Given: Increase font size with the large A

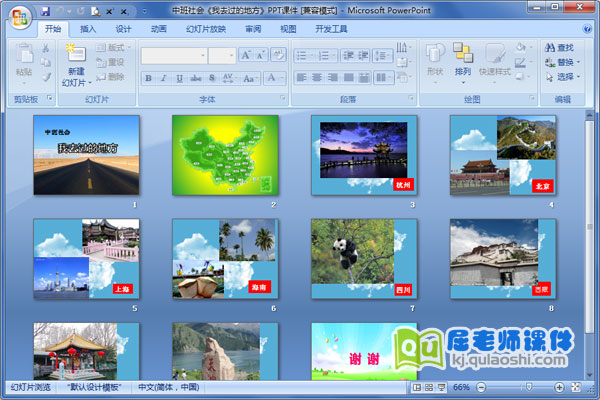Looking at the screenshot, I should [x=245, y=56].
